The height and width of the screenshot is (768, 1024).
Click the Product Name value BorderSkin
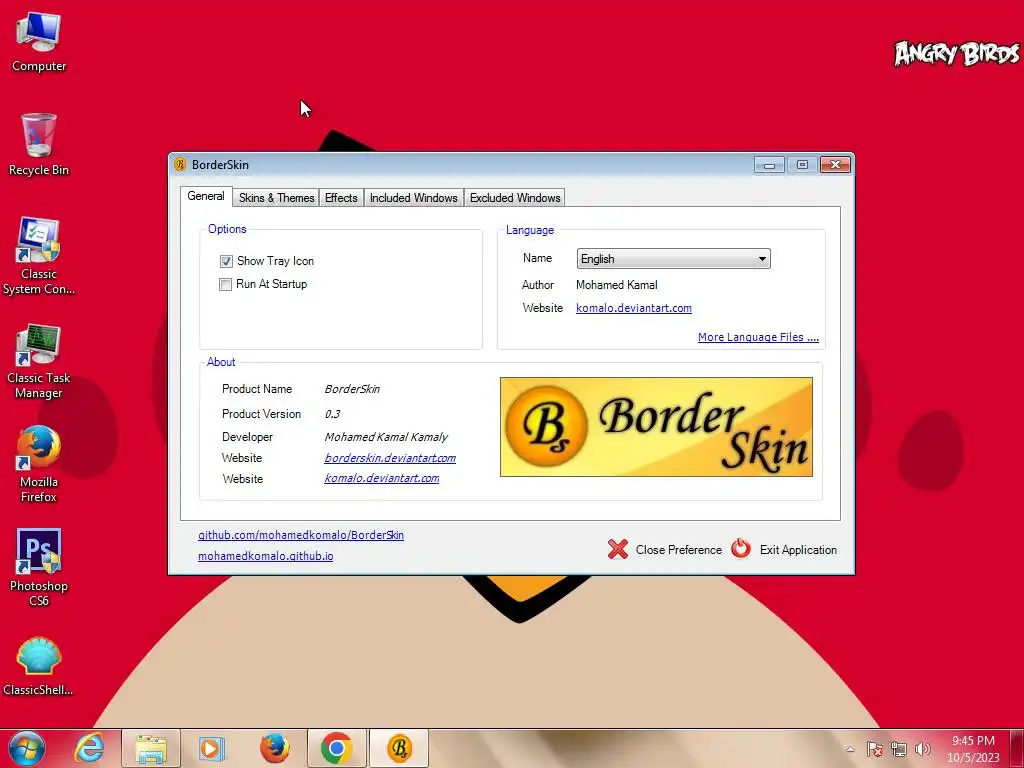pos(352,389)
